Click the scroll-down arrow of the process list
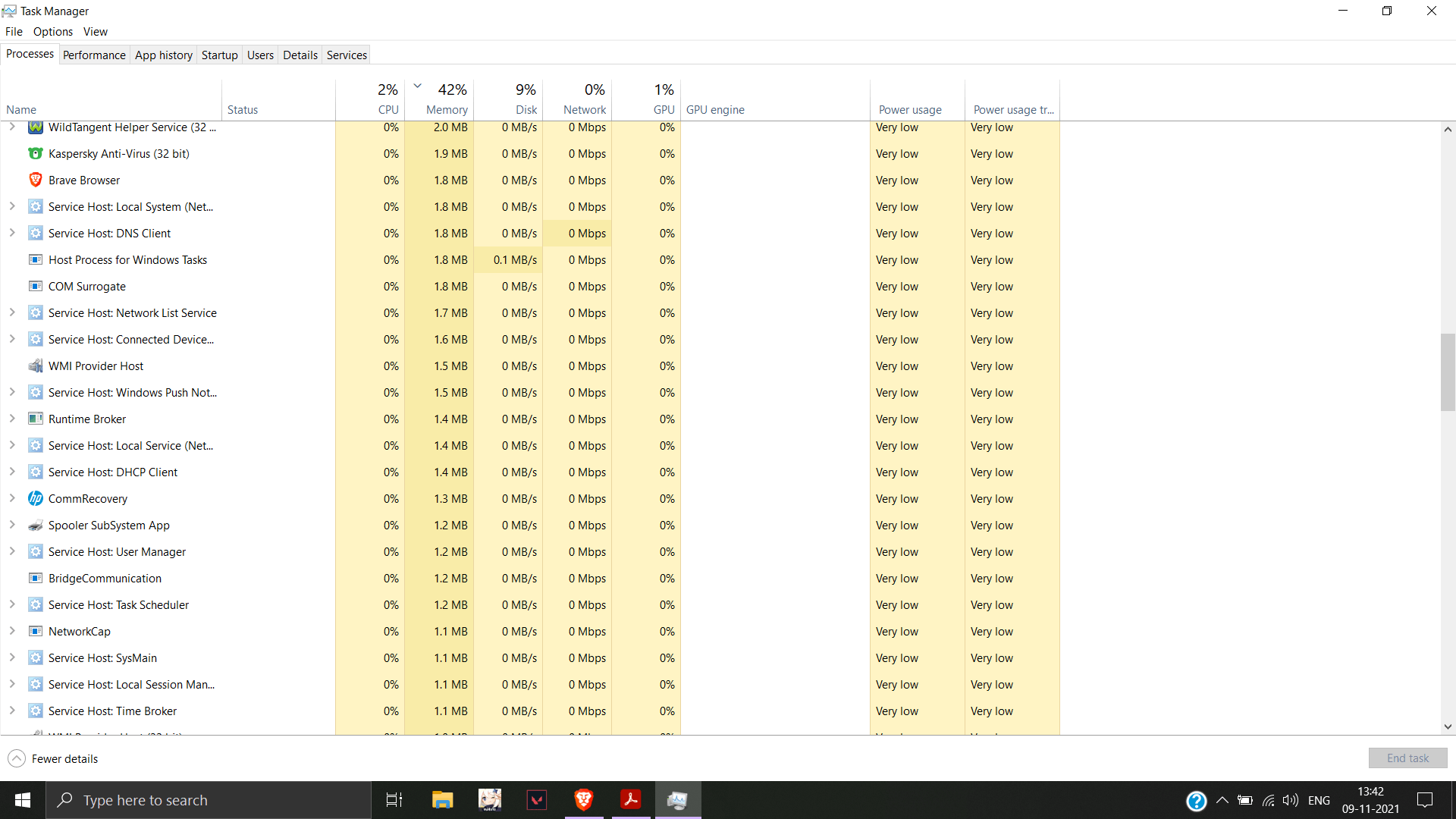 tap(1448, 726)
